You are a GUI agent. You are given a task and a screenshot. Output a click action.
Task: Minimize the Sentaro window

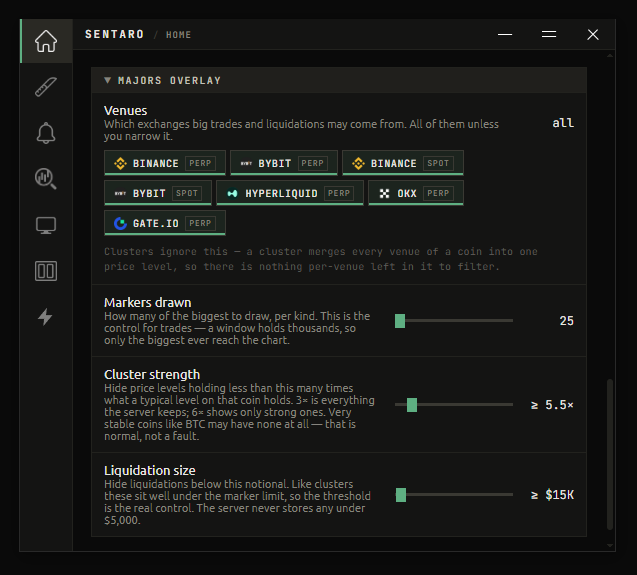click(505, 34)
